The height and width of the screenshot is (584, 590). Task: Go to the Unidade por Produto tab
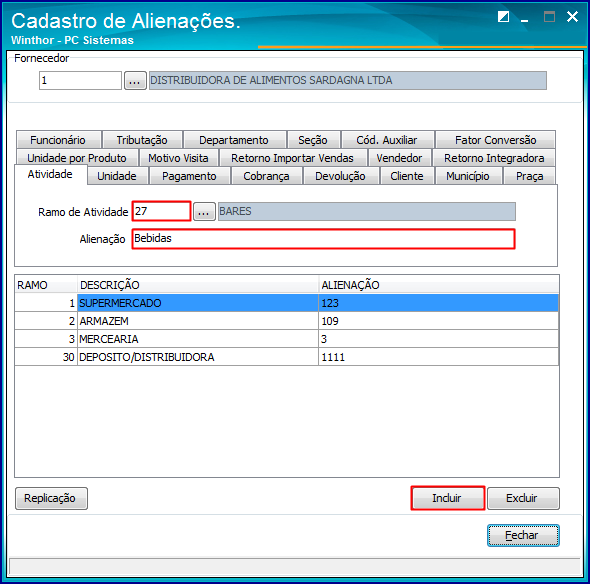[x=77, y=158]
